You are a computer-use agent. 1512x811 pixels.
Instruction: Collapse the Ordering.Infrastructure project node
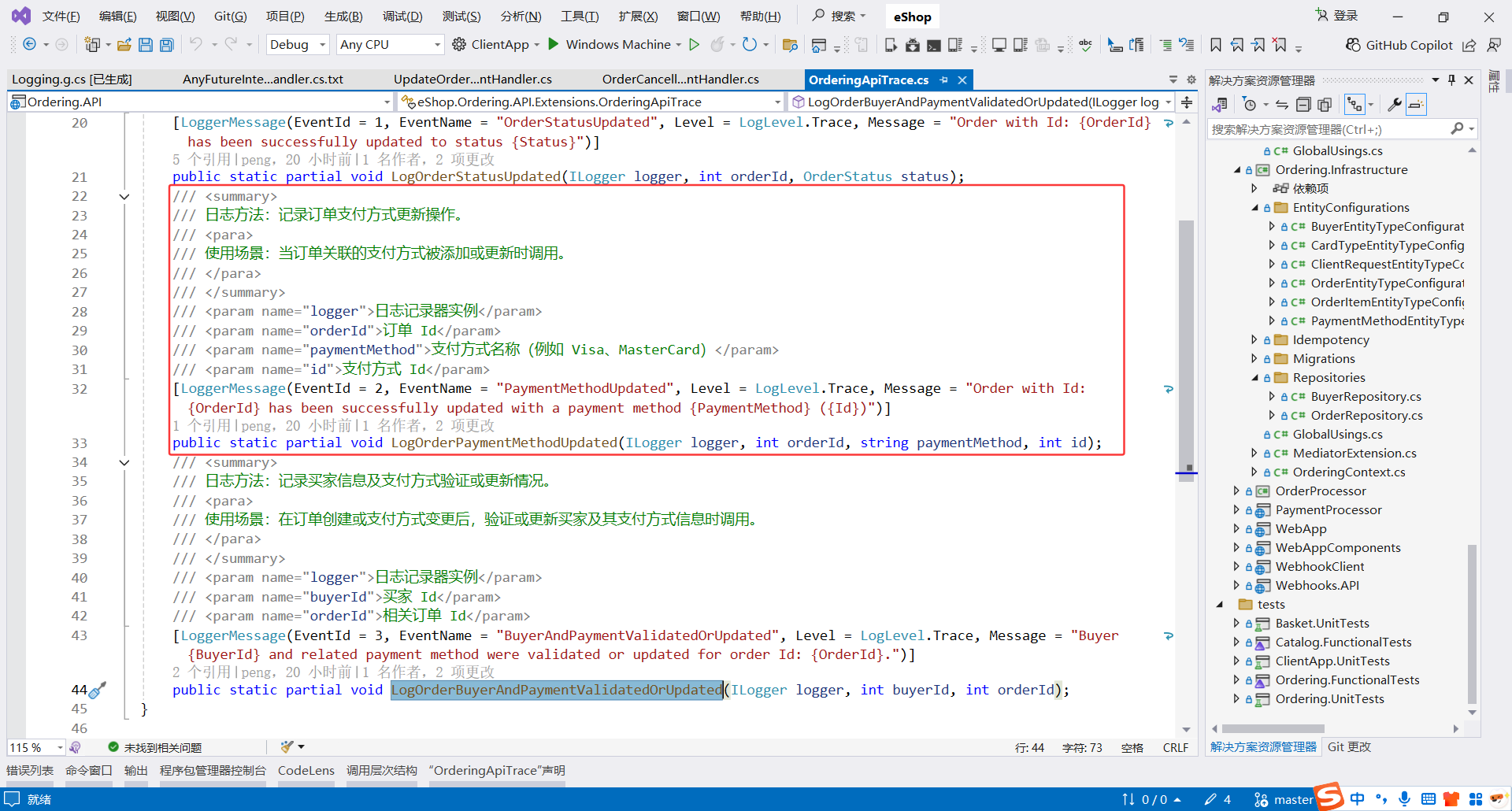[x=1237, y=170]
